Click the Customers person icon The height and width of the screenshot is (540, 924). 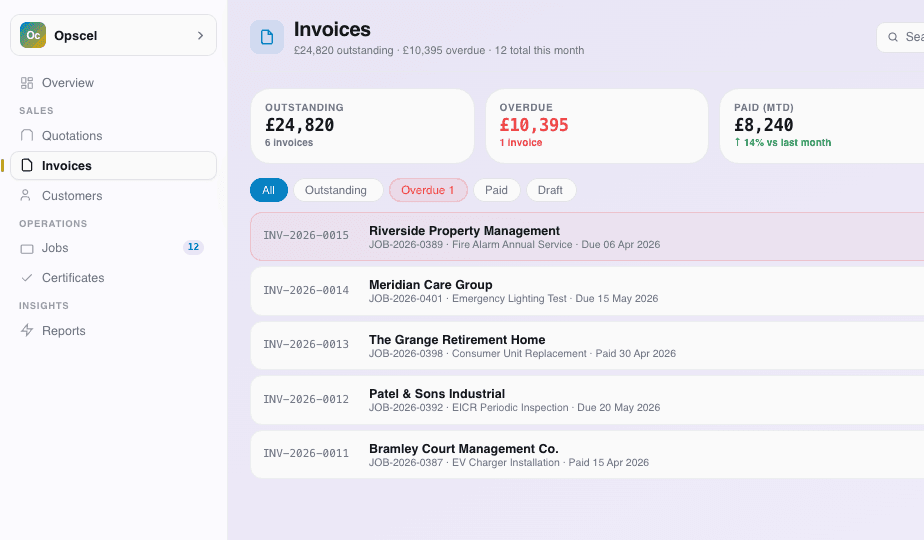25,195
